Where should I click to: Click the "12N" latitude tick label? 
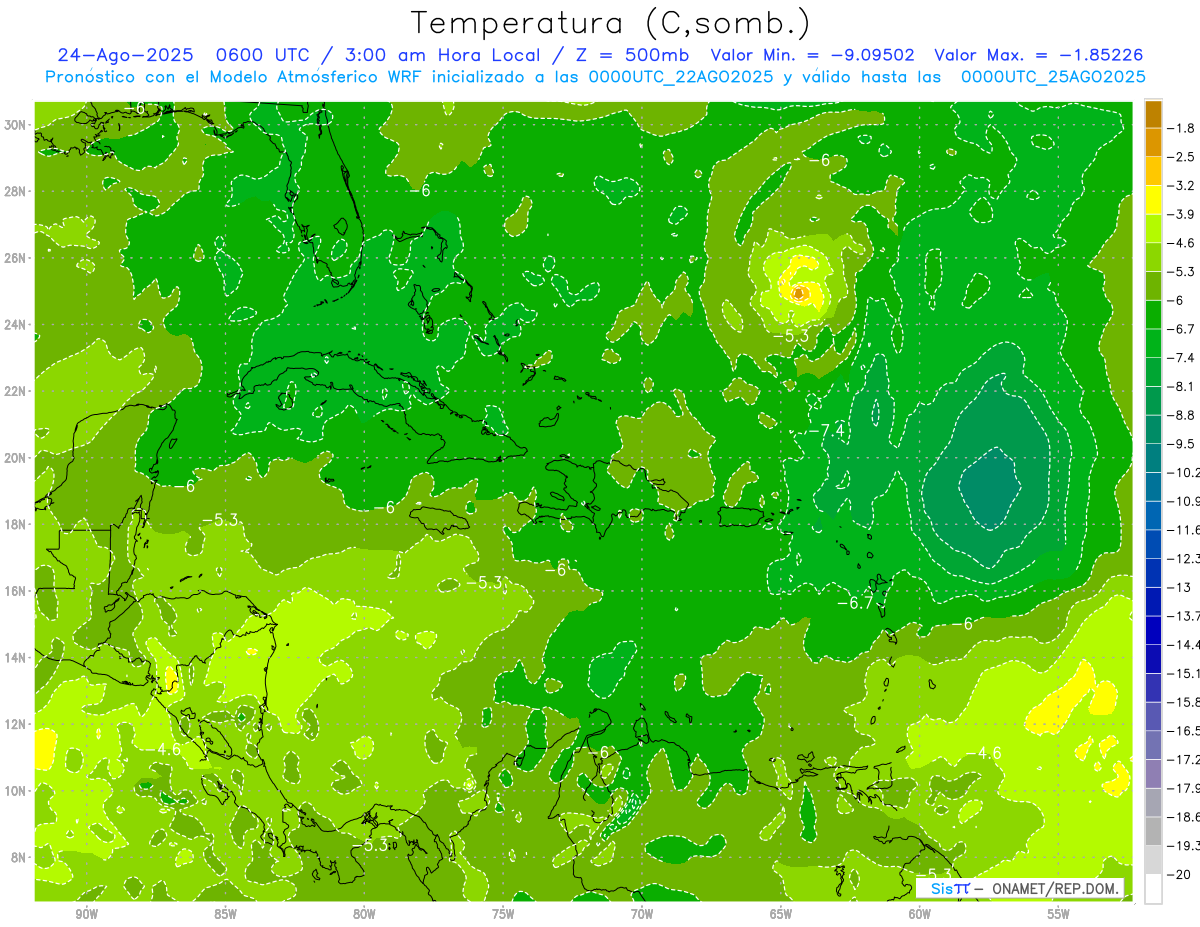17,724
